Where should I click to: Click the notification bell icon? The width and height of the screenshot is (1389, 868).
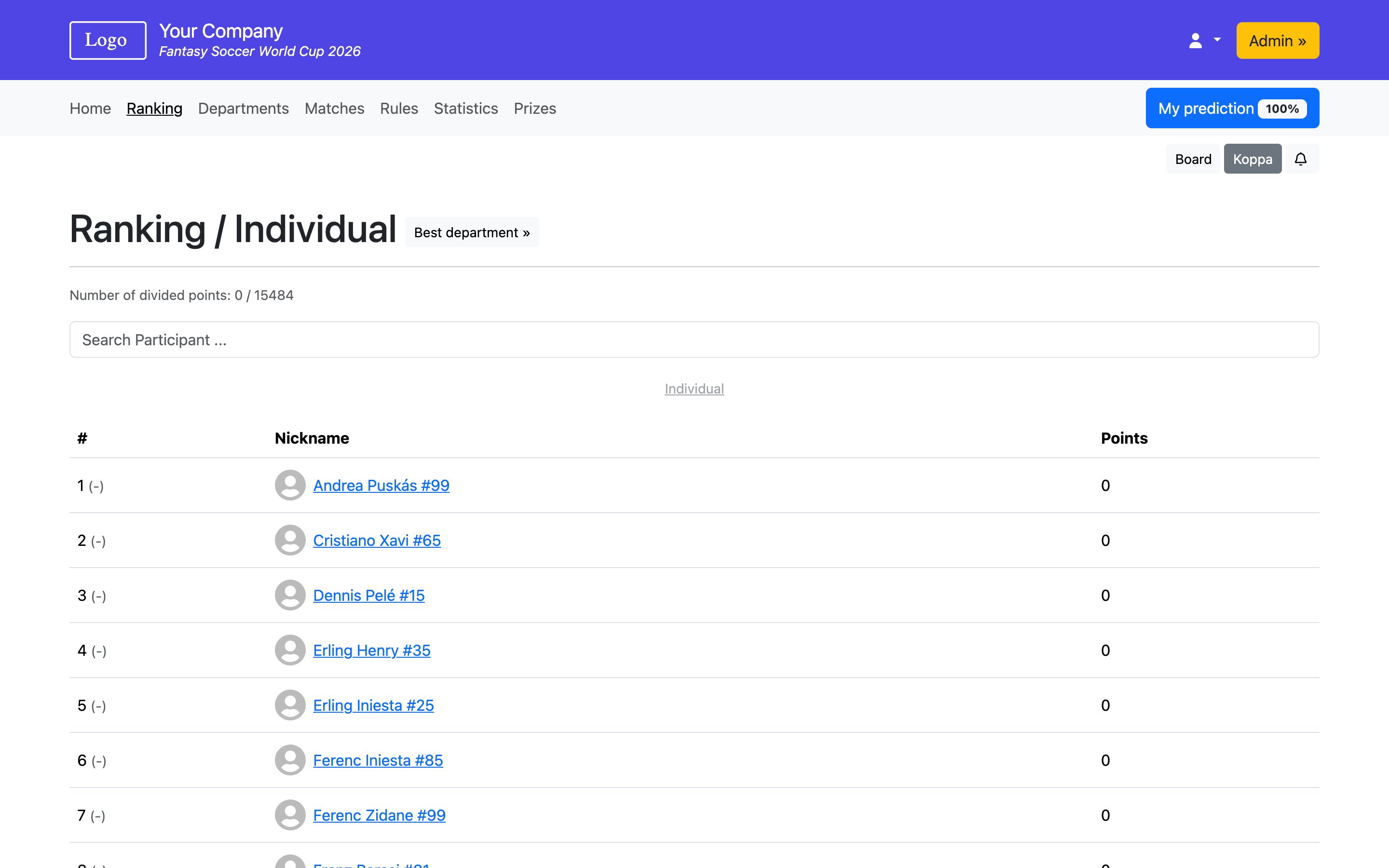pos(1301,159)
